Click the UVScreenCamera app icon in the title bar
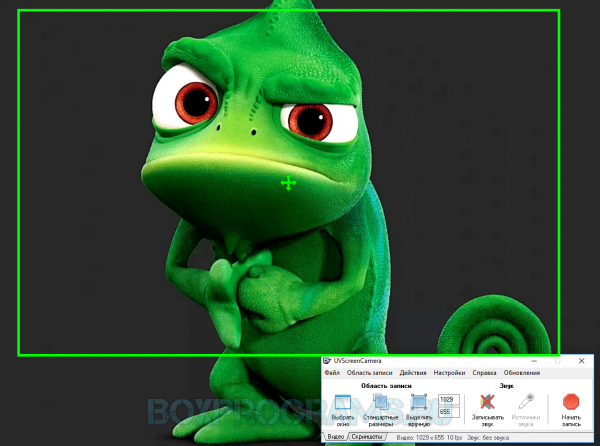Image resolution: width=600 pixels, height=446 pixels. click(327, 361)
